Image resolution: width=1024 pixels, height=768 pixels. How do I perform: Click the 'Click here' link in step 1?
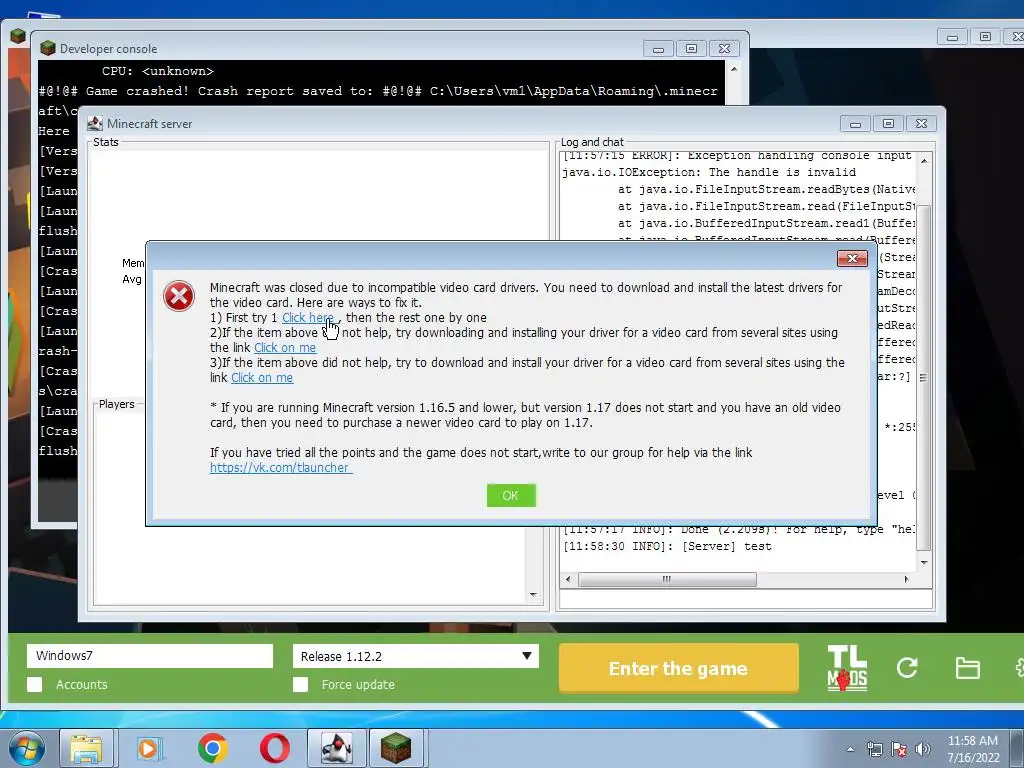307,318
